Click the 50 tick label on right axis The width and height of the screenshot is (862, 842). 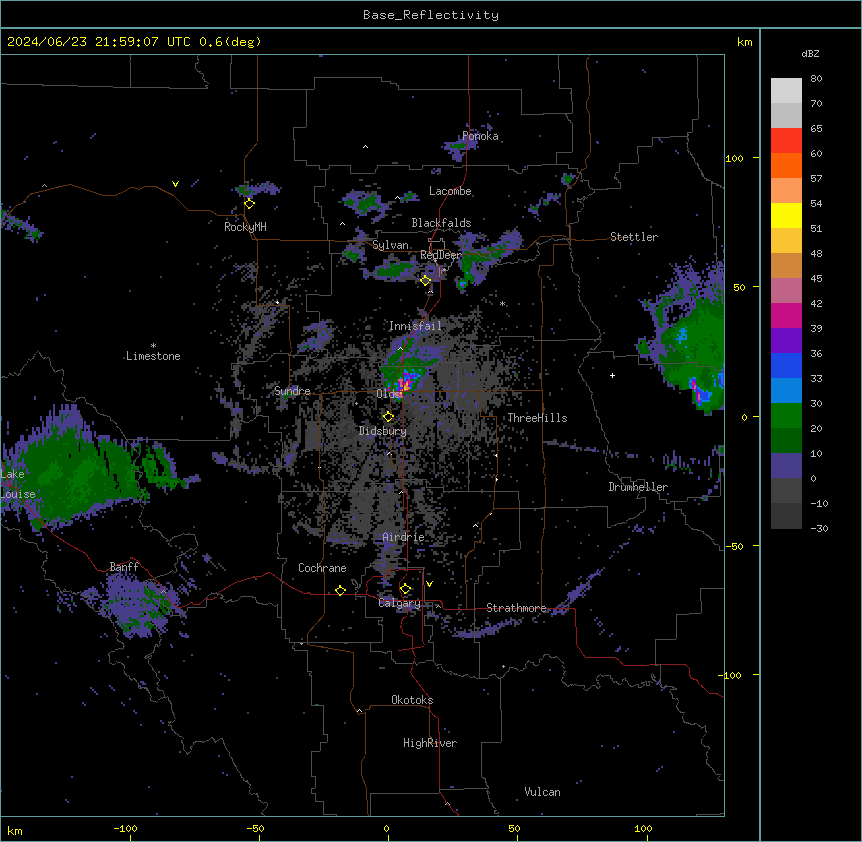tap(739, 287)
